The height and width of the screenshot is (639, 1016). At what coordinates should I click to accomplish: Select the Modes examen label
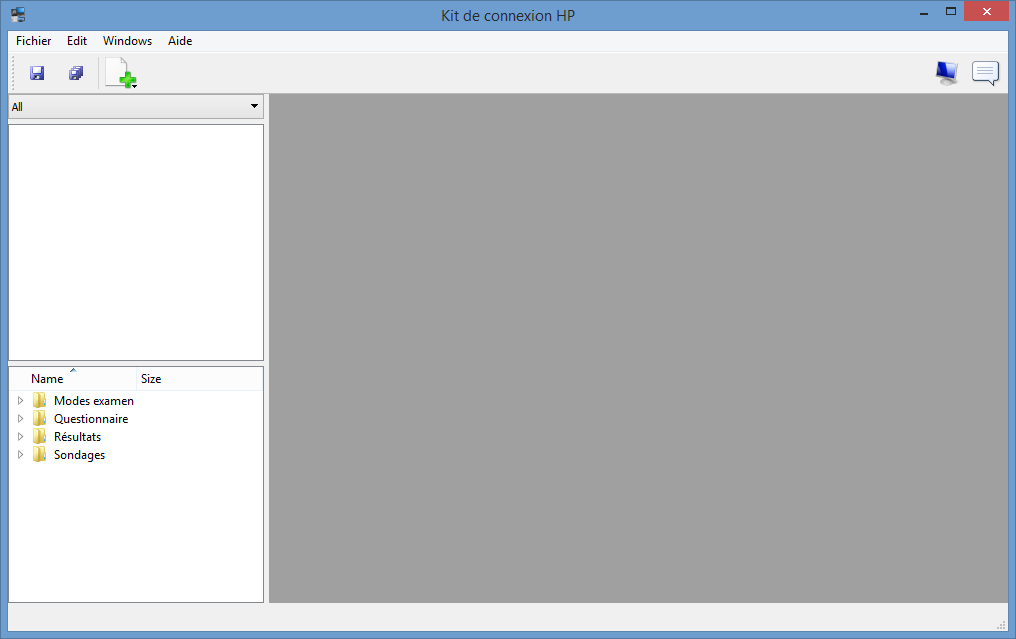click(x=94, y=401)
